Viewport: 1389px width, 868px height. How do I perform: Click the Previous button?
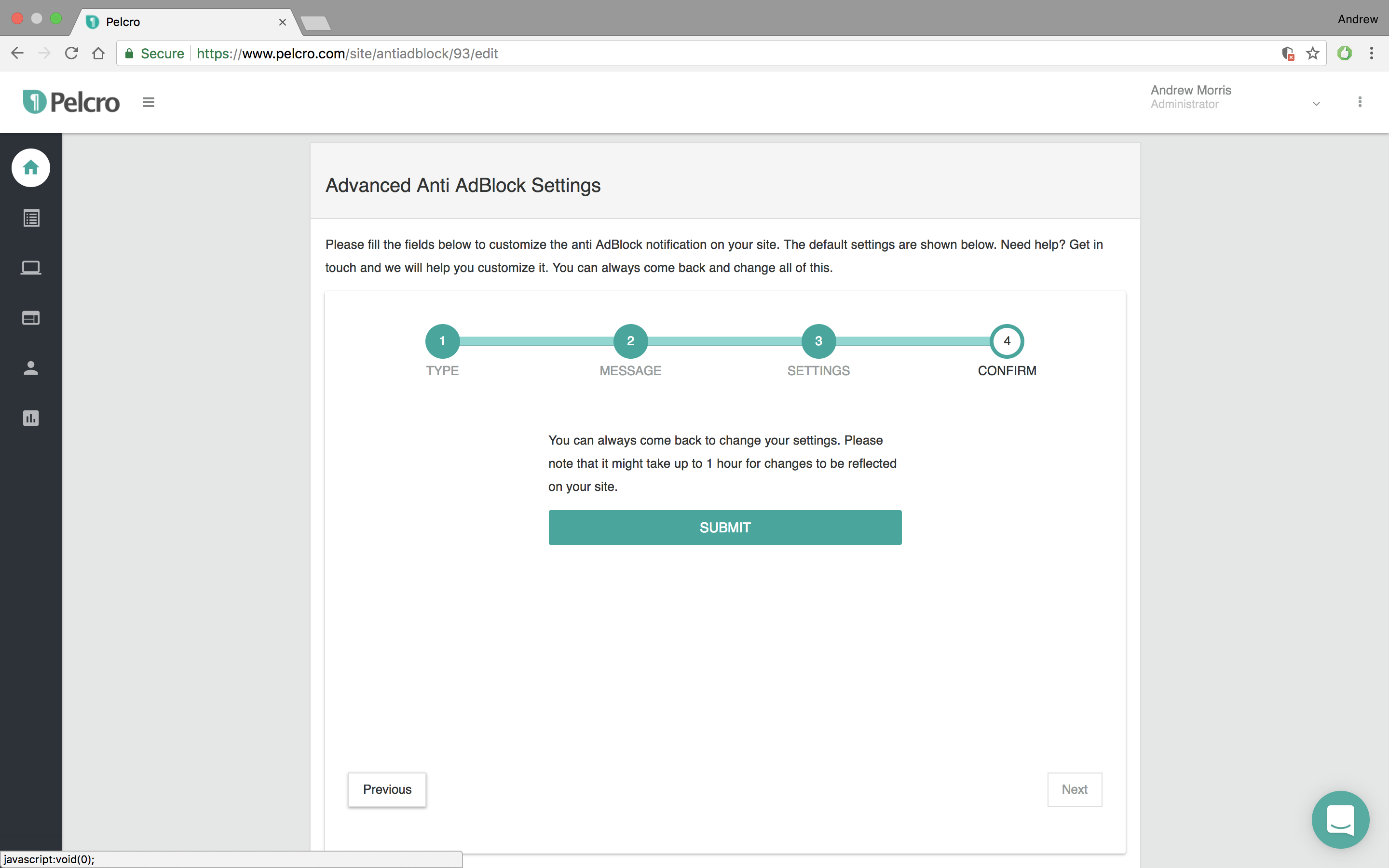coord(387,789)
